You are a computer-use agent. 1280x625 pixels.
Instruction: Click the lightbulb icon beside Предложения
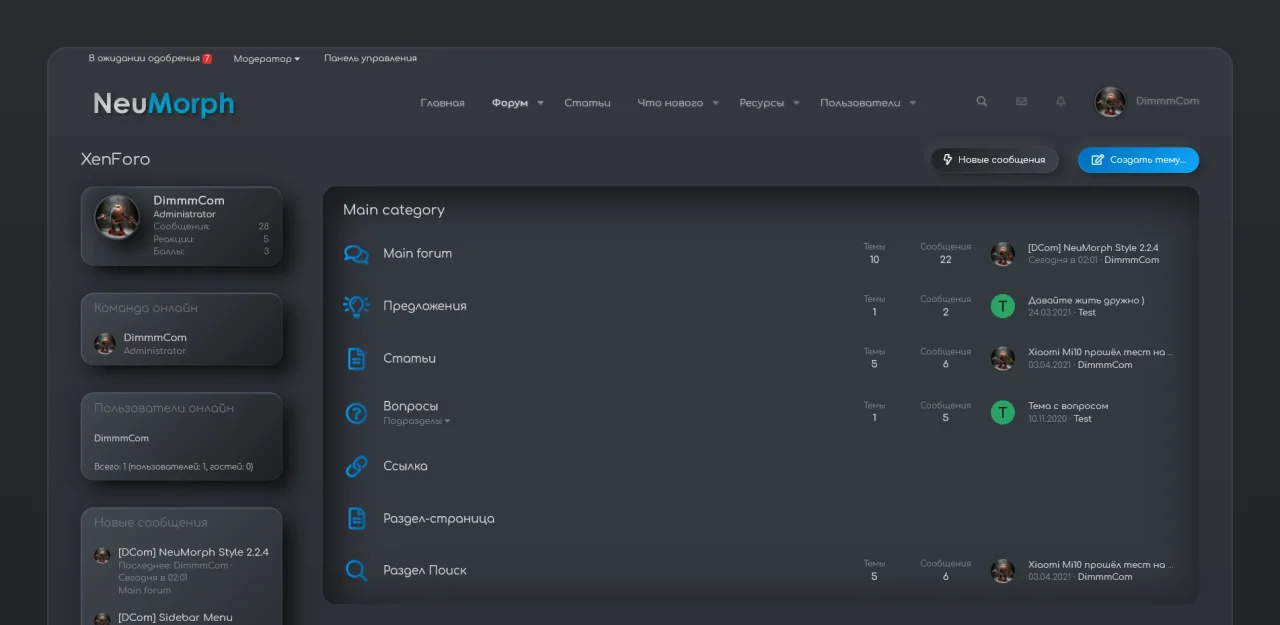[356, 306]
